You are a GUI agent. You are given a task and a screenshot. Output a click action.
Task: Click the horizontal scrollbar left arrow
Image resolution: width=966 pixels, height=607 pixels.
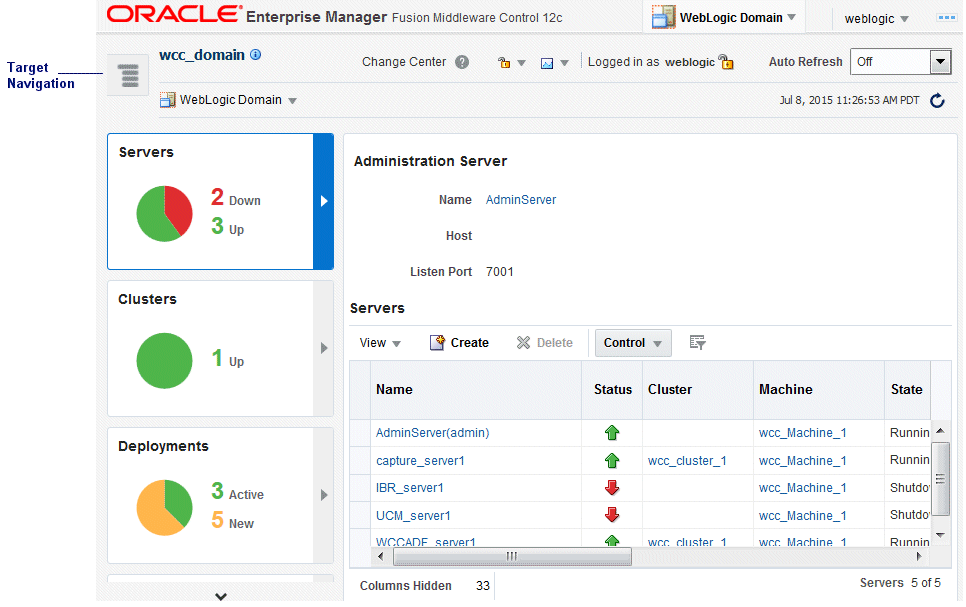pos(381,556)
